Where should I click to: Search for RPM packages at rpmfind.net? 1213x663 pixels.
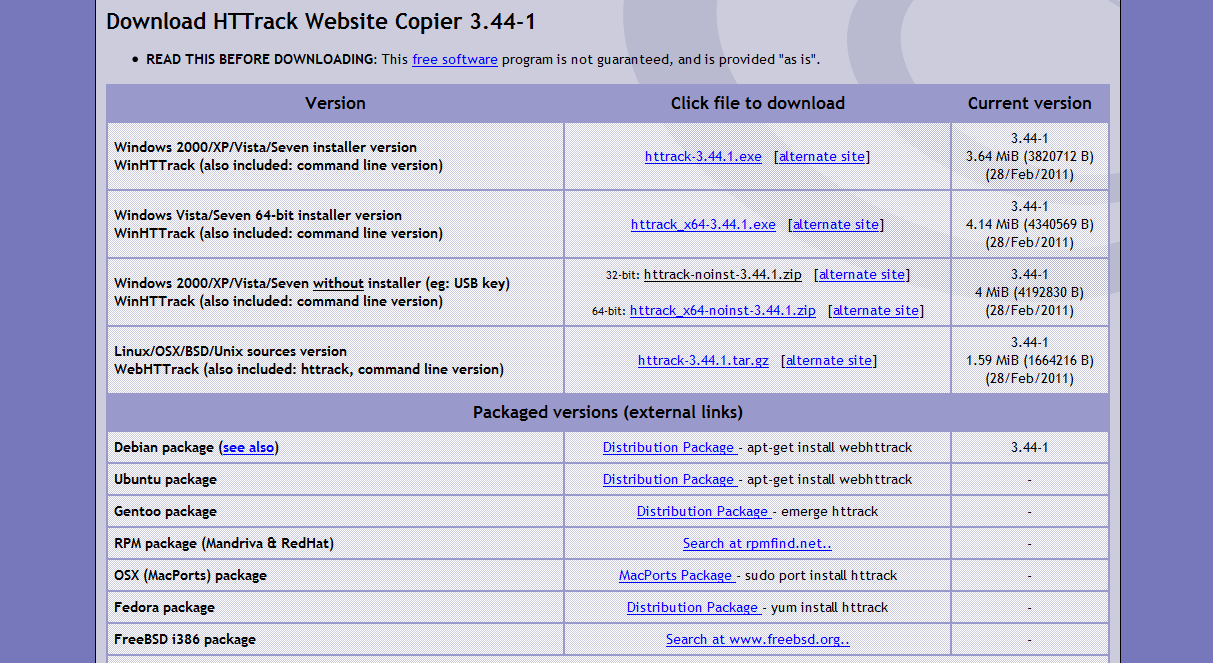click(757, 543)
